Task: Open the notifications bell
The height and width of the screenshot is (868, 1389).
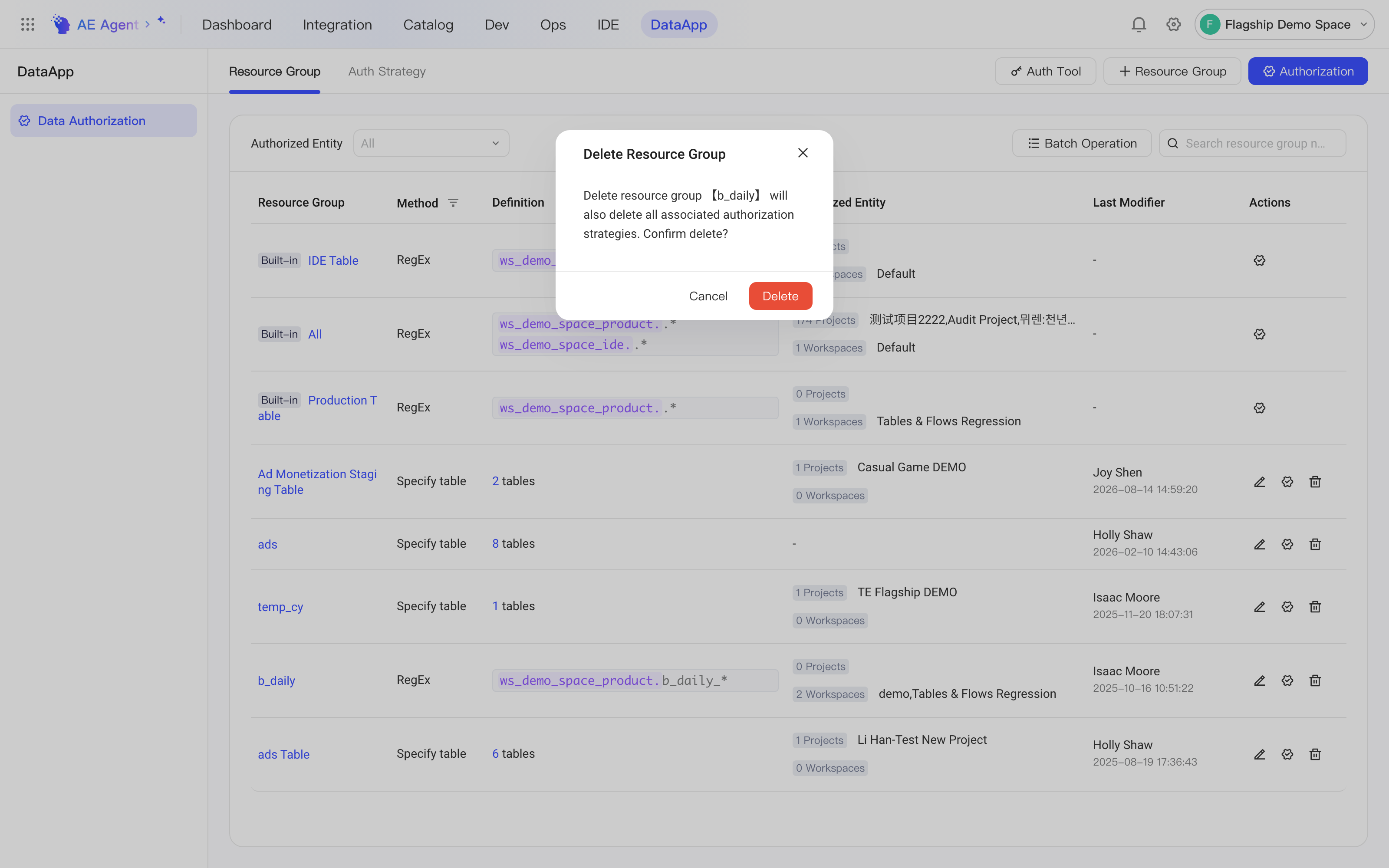Action: [1139, 24]
